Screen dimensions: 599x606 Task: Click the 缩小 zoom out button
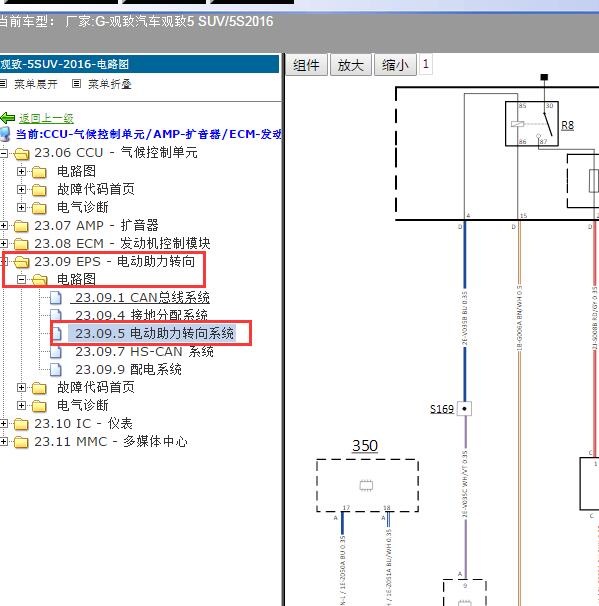[x=395, y=65]
